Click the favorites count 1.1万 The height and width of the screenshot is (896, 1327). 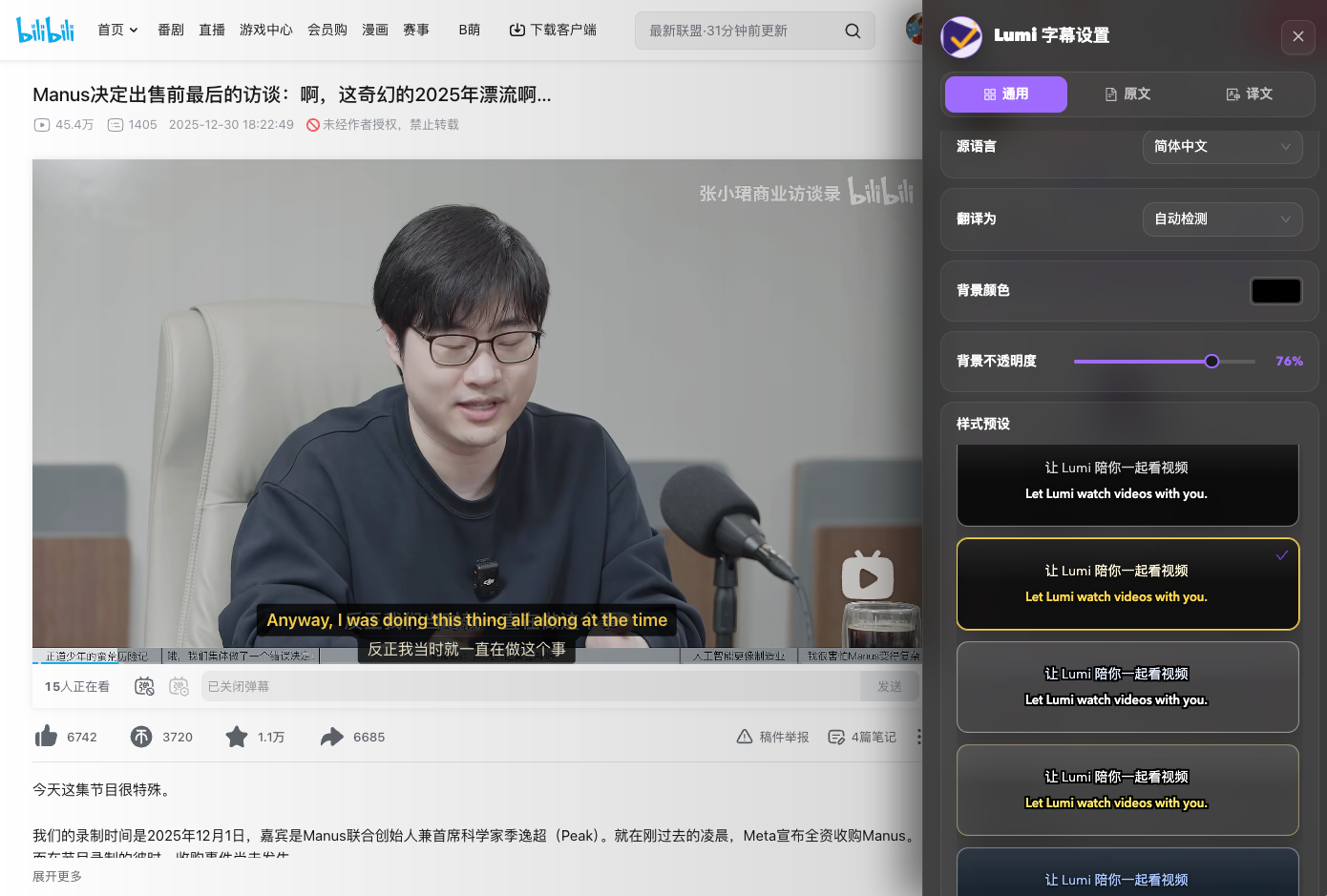click(x=271, y=737)
